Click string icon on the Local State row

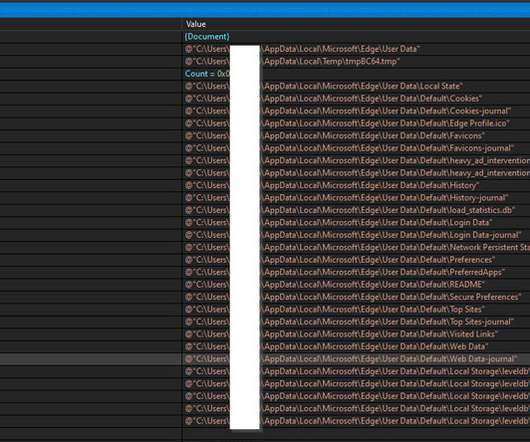(189, 86)
